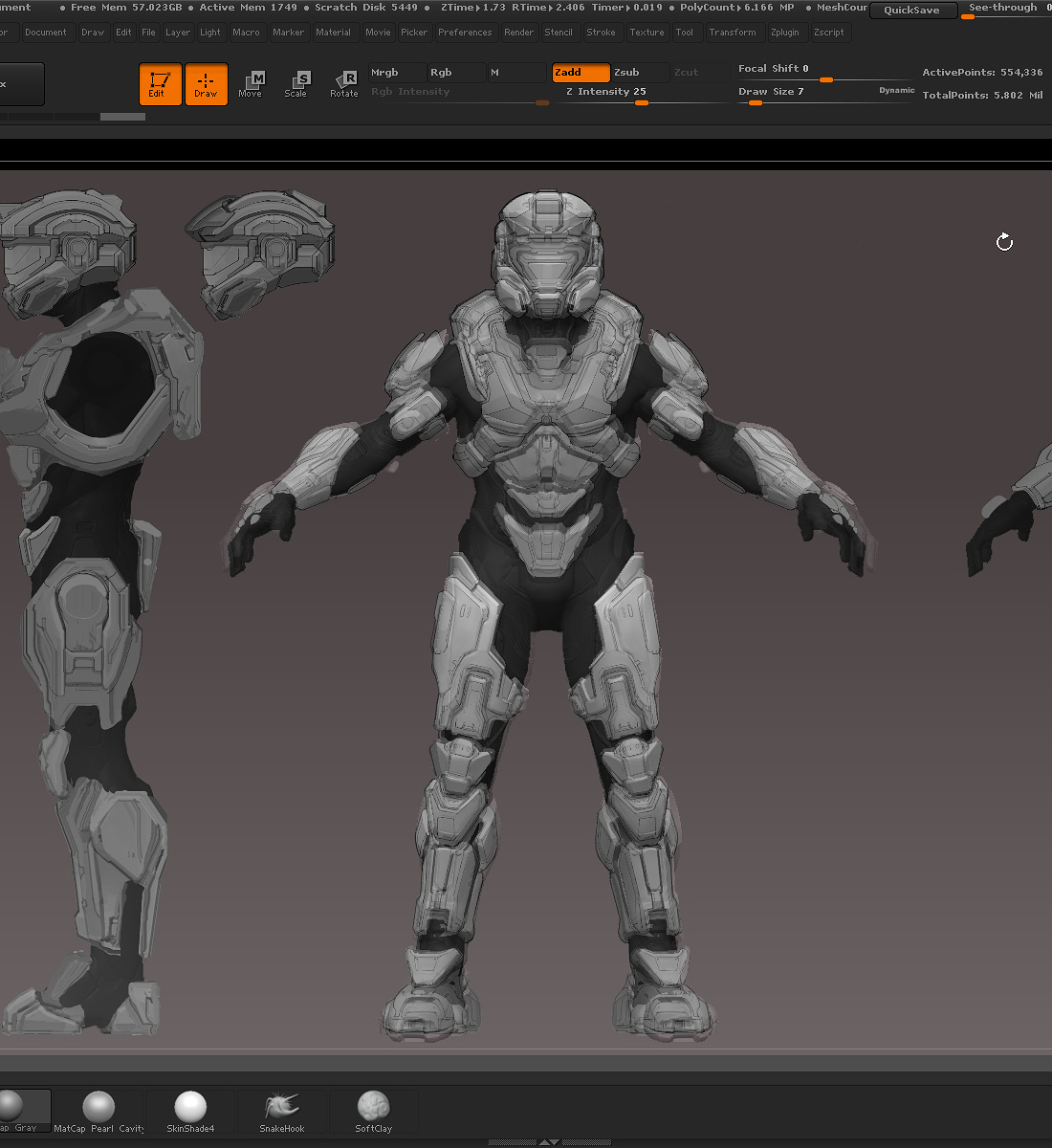The width and height of the screenshot is (1052, 1148).
Task: Adjust the Rgb Intensity slider
Action: [460, 94]
